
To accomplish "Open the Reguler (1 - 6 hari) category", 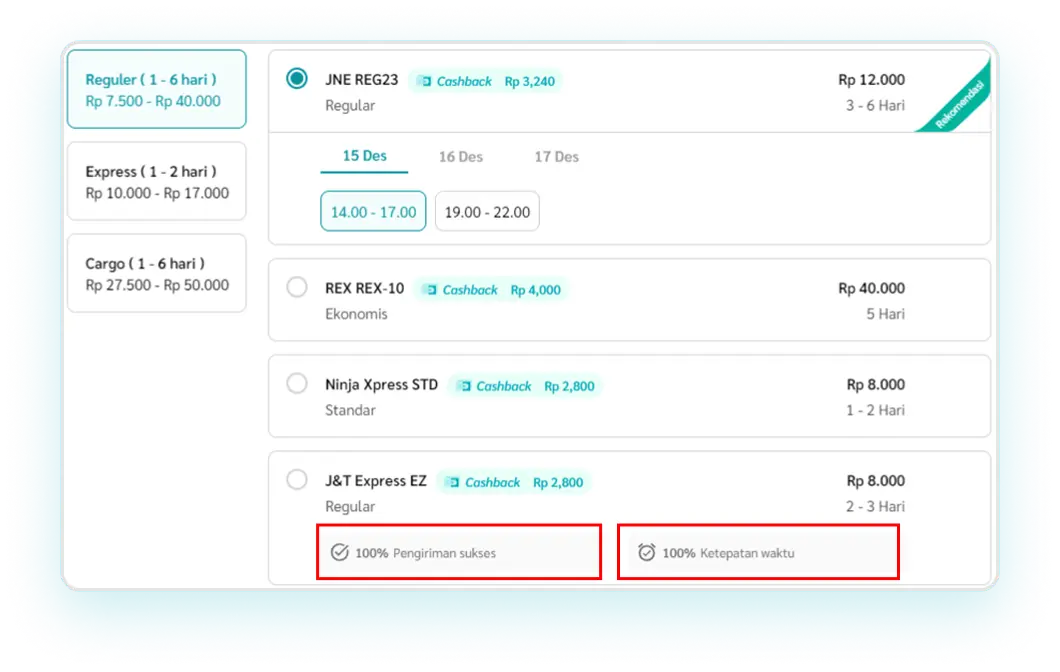I will (156, 90).
